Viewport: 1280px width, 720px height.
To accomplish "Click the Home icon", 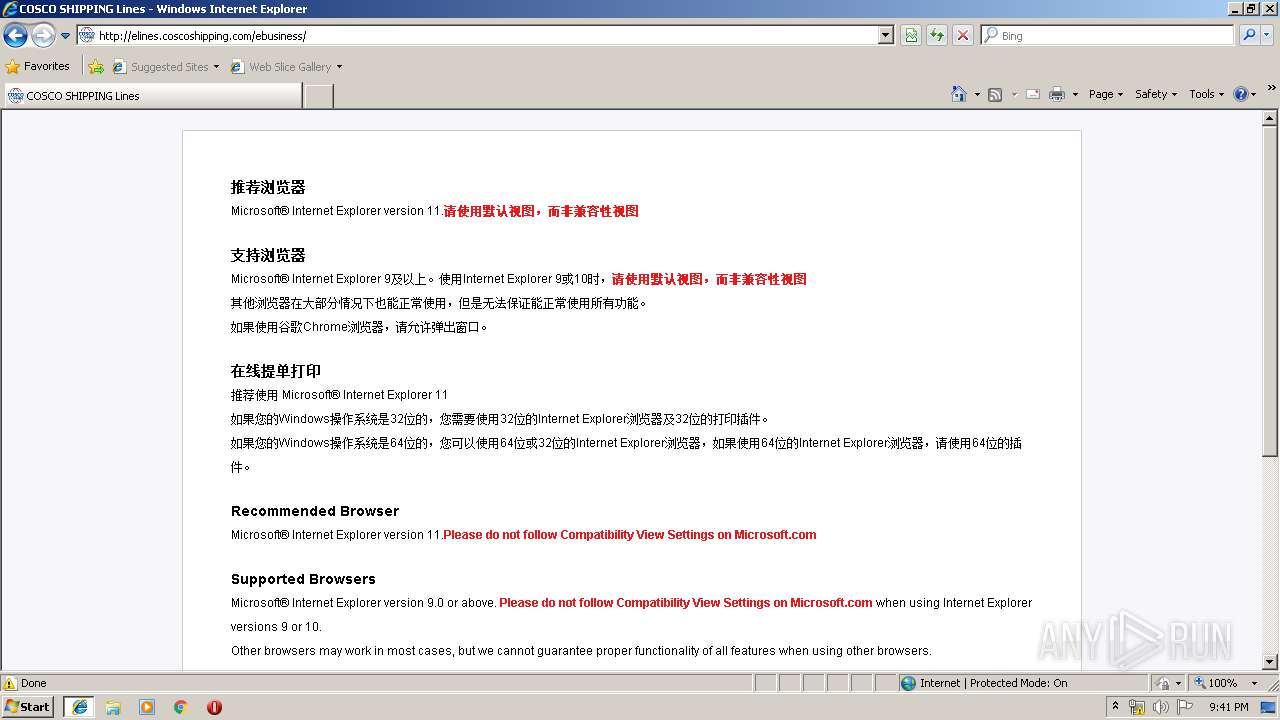I will coord(958,94).
